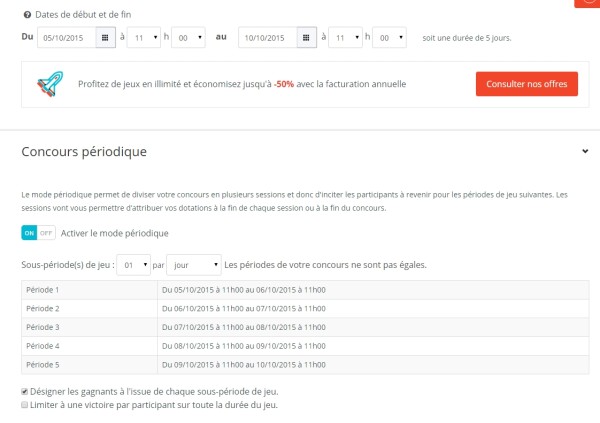600x423 pixels.
Task: Collapse the Concours périodique section chevron
Action: [584, 151]
